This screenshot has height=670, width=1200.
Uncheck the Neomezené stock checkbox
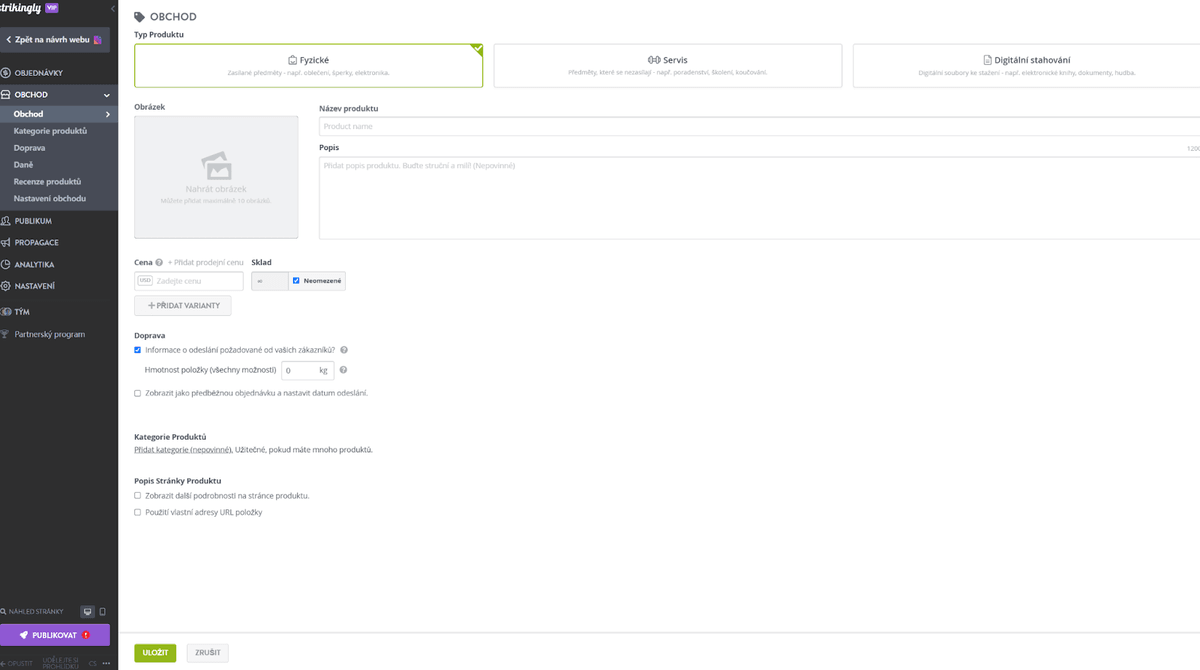(297, 281)
